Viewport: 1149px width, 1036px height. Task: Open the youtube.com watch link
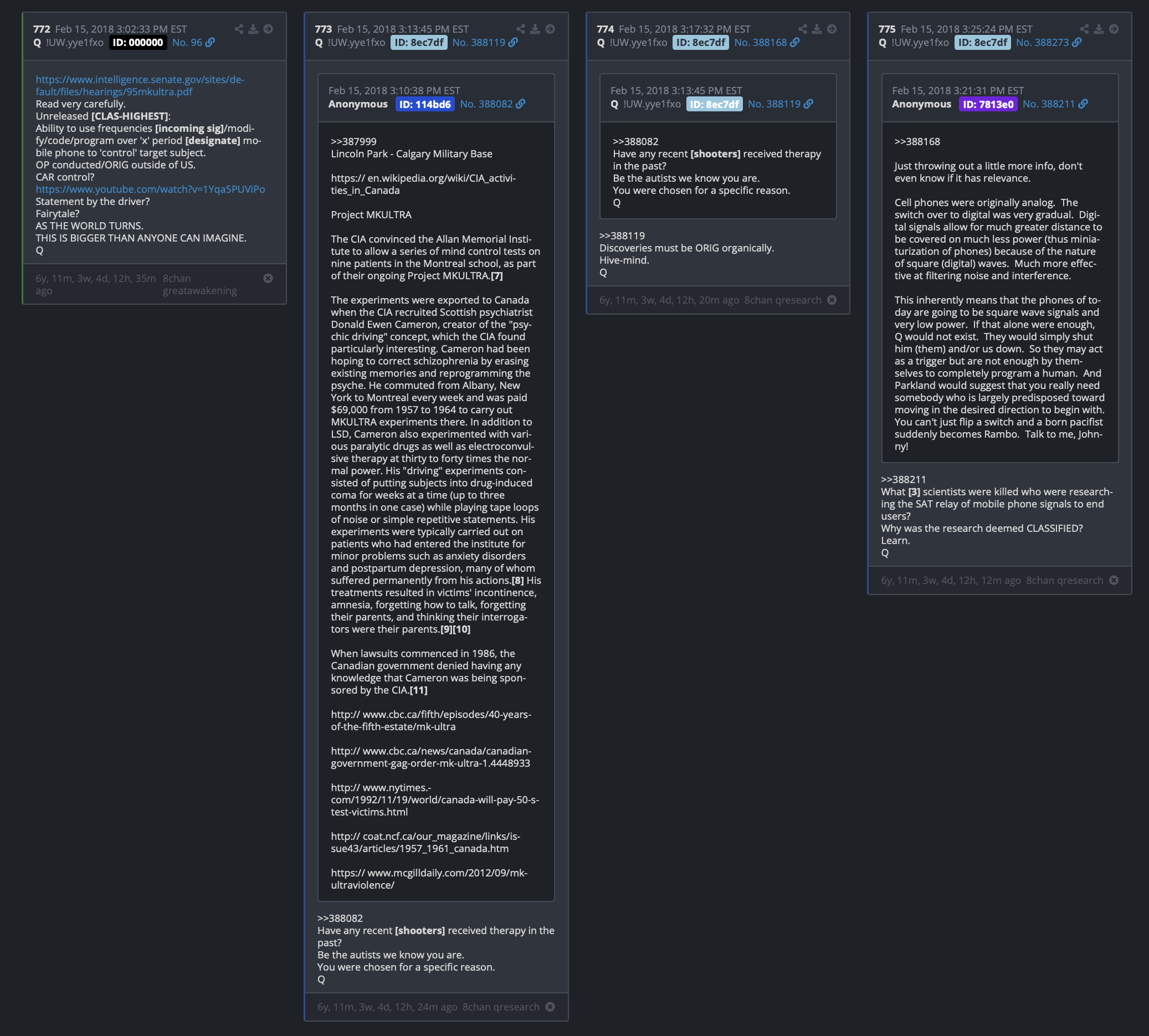pos(150,189)
